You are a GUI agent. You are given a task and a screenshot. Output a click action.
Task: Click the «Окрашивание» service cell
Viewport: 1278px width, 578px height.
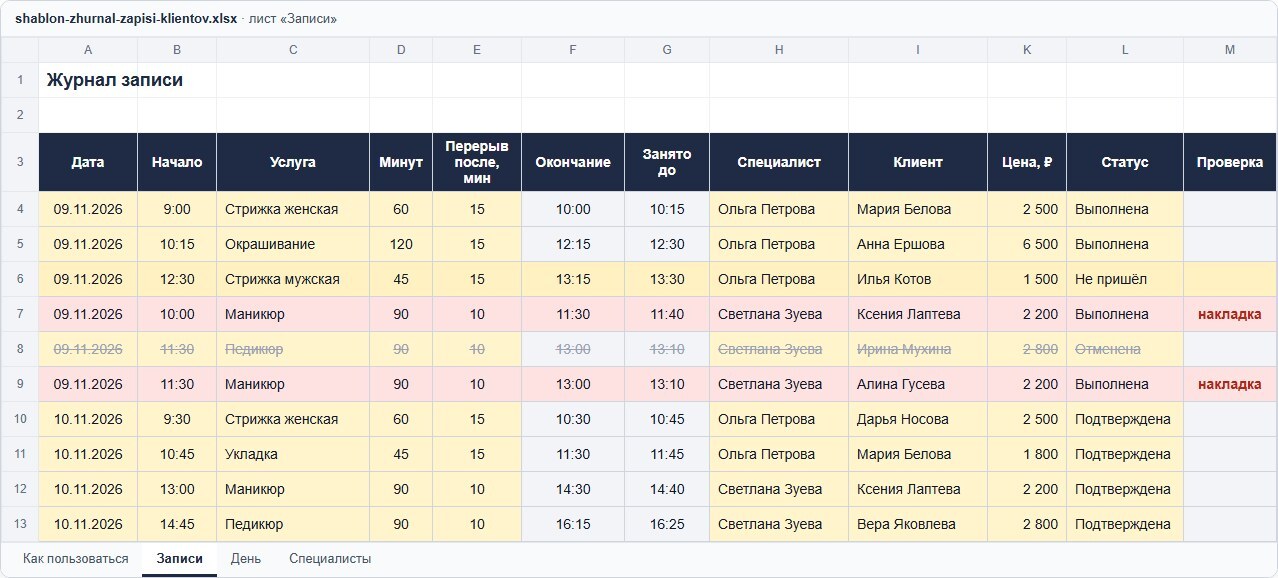(x=293, y=244)
